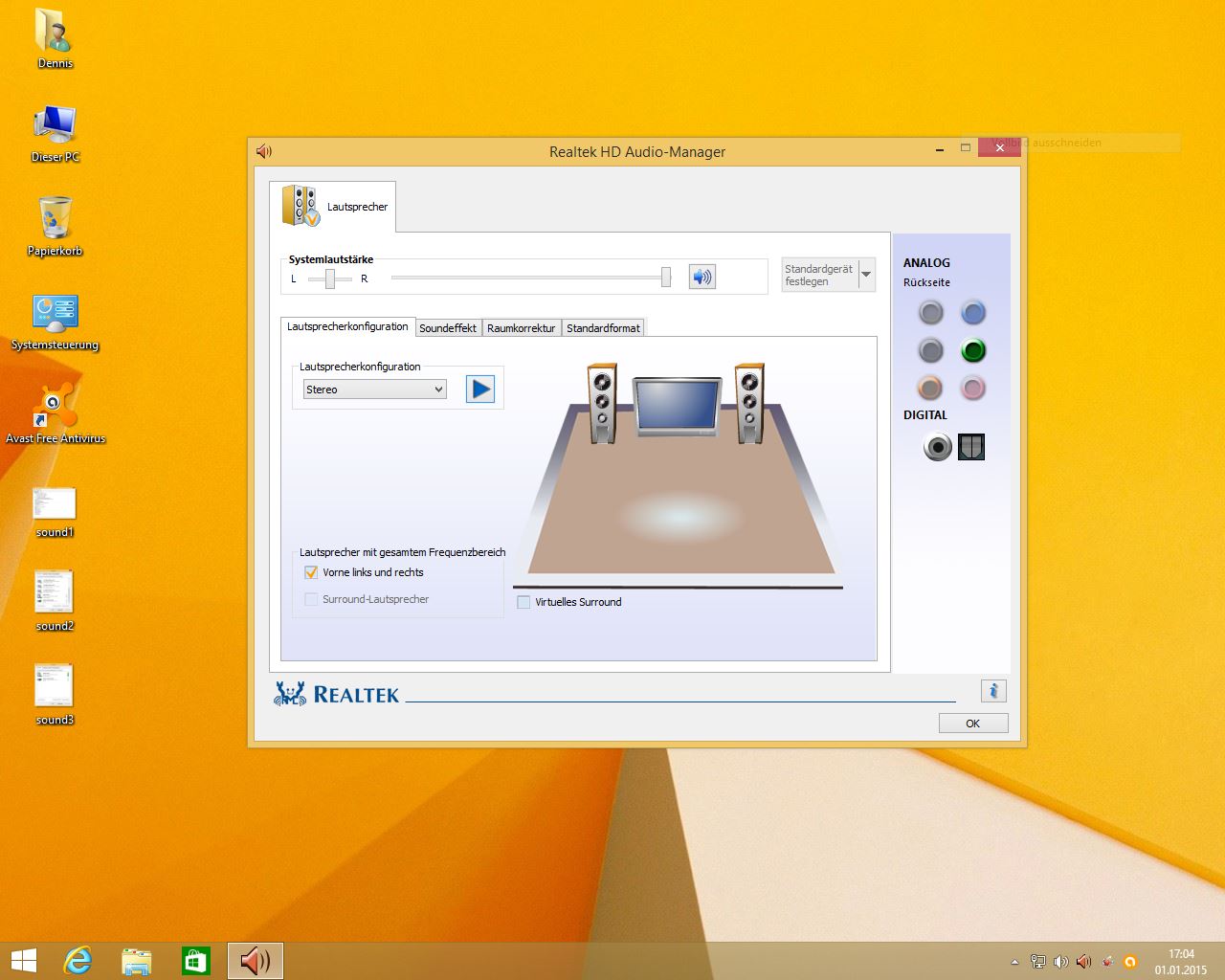Select the green line-out analog jack
Viewport: 1225px width, 980px height.
click(x=973, y=350)
